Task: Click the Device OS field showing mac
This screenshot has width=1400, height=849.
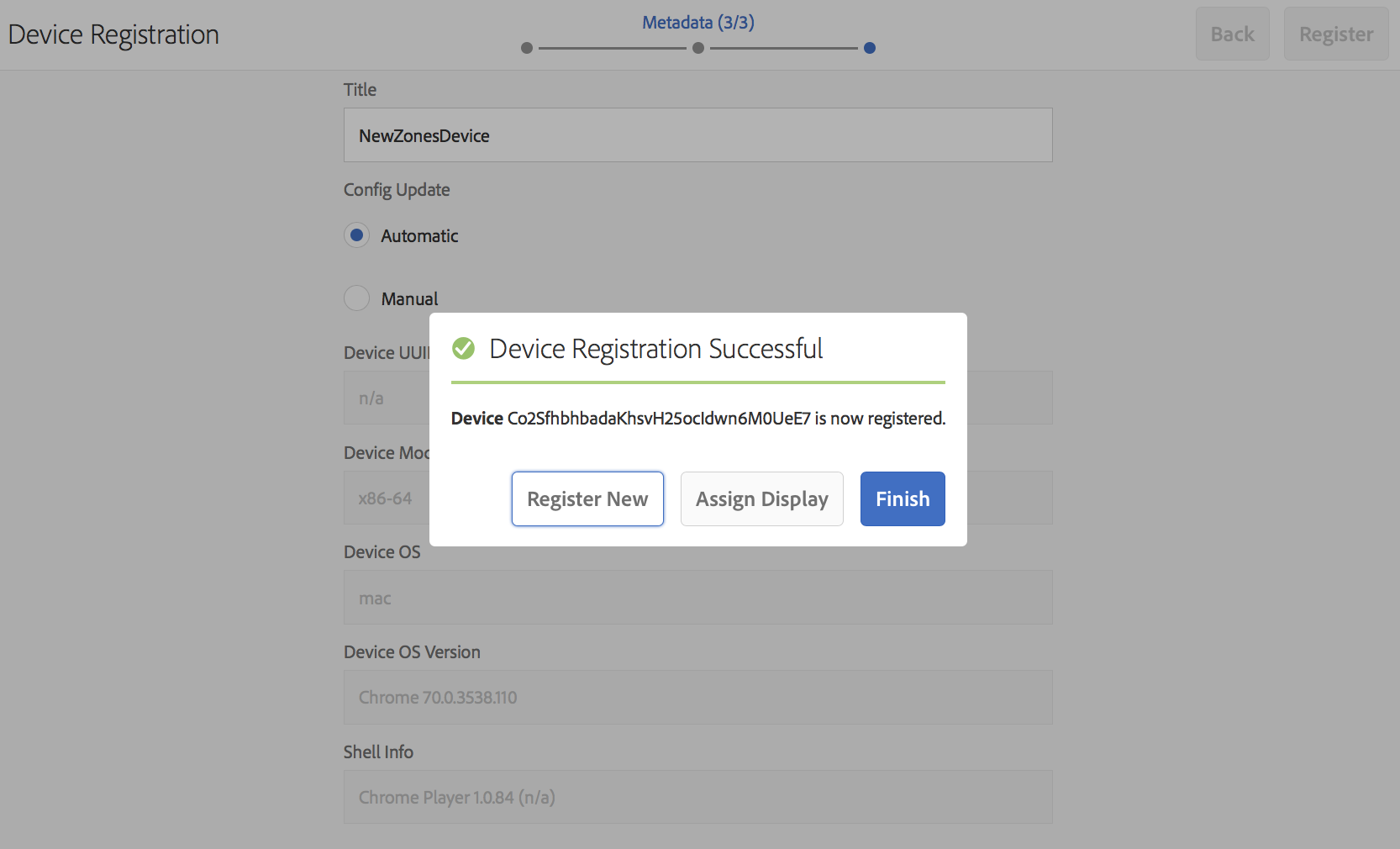Action: (x=697, y=598)
